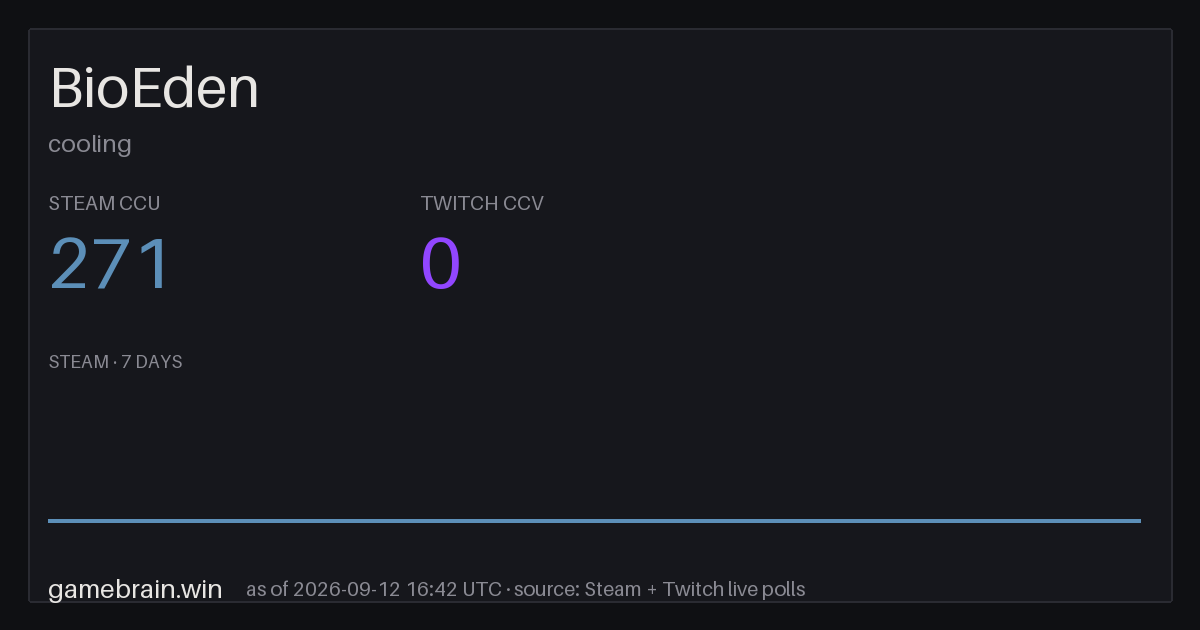
Task: Click the middle of the 7-day sparkline
Action: click(594, 520)
